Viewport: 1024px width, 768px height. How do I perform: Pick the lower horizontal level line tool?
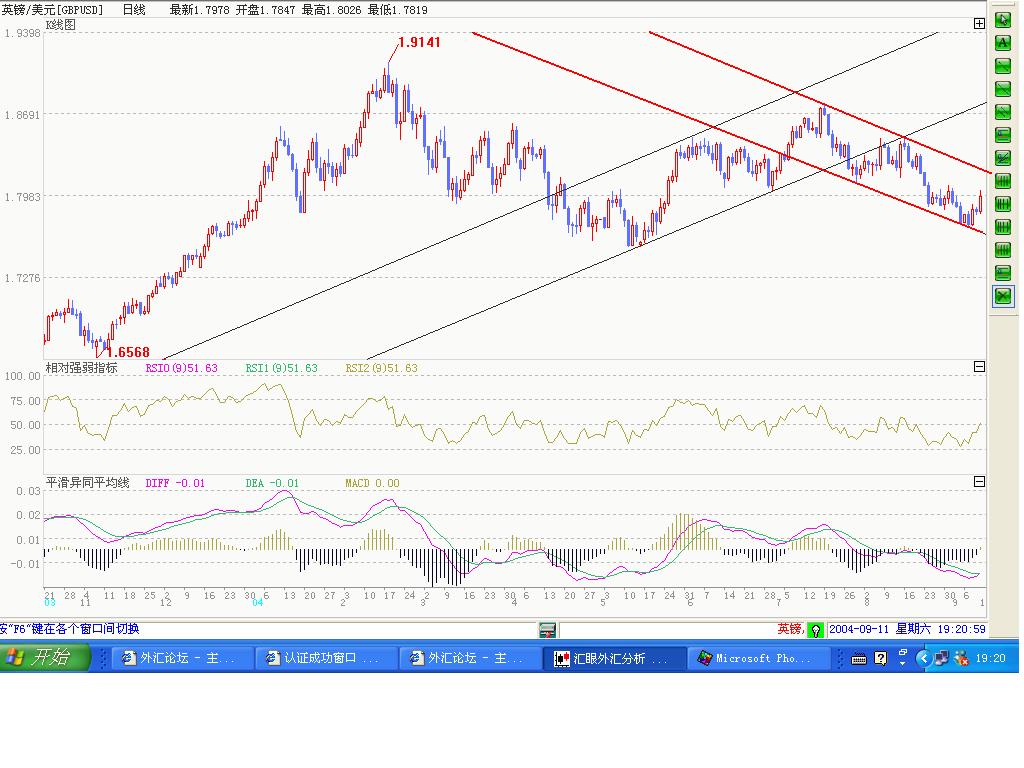pyautogui.click(x=1002, y=272)
